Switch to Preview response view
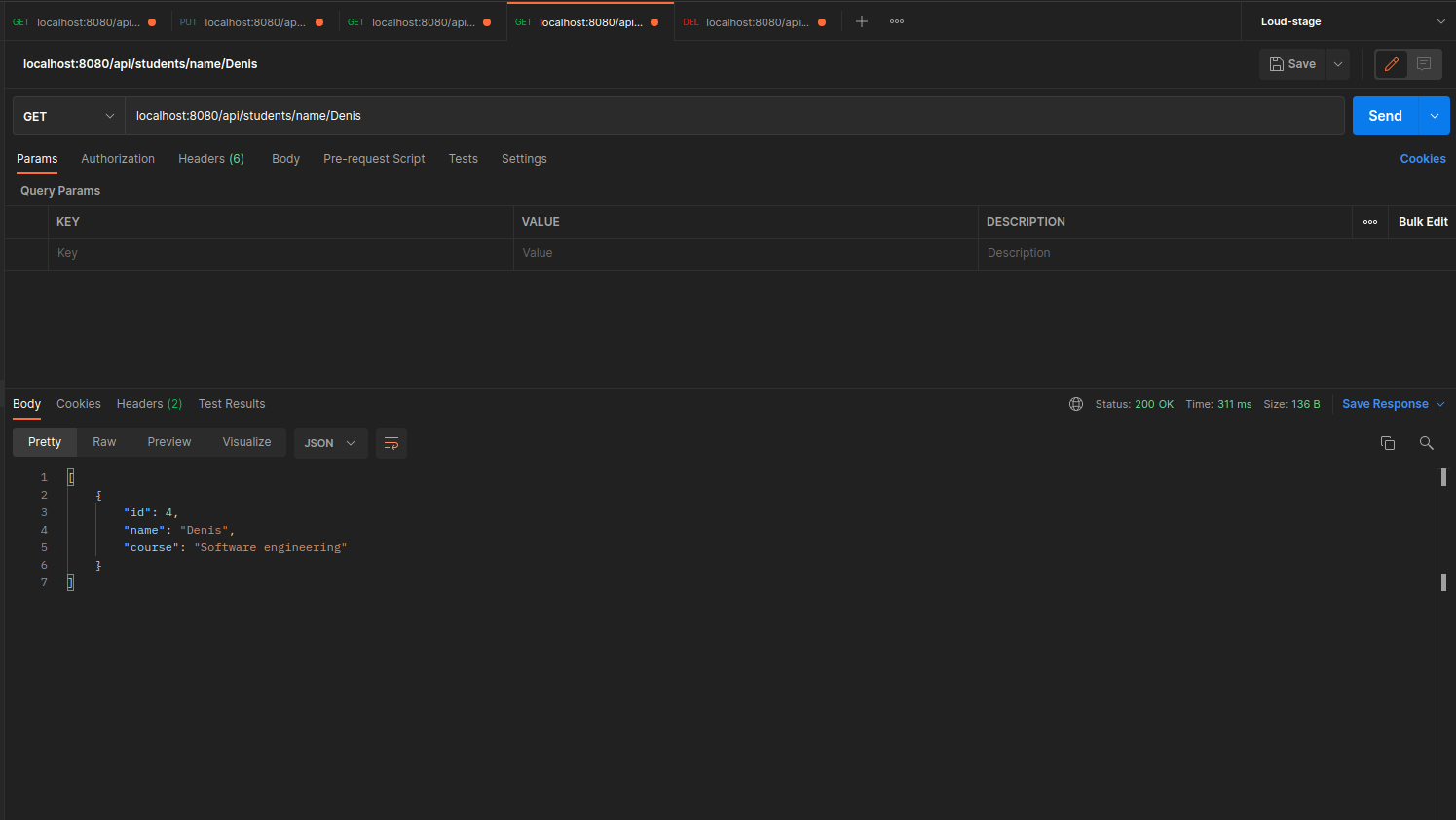Screen dimensions: 1456x820 [x=169, y=442]
